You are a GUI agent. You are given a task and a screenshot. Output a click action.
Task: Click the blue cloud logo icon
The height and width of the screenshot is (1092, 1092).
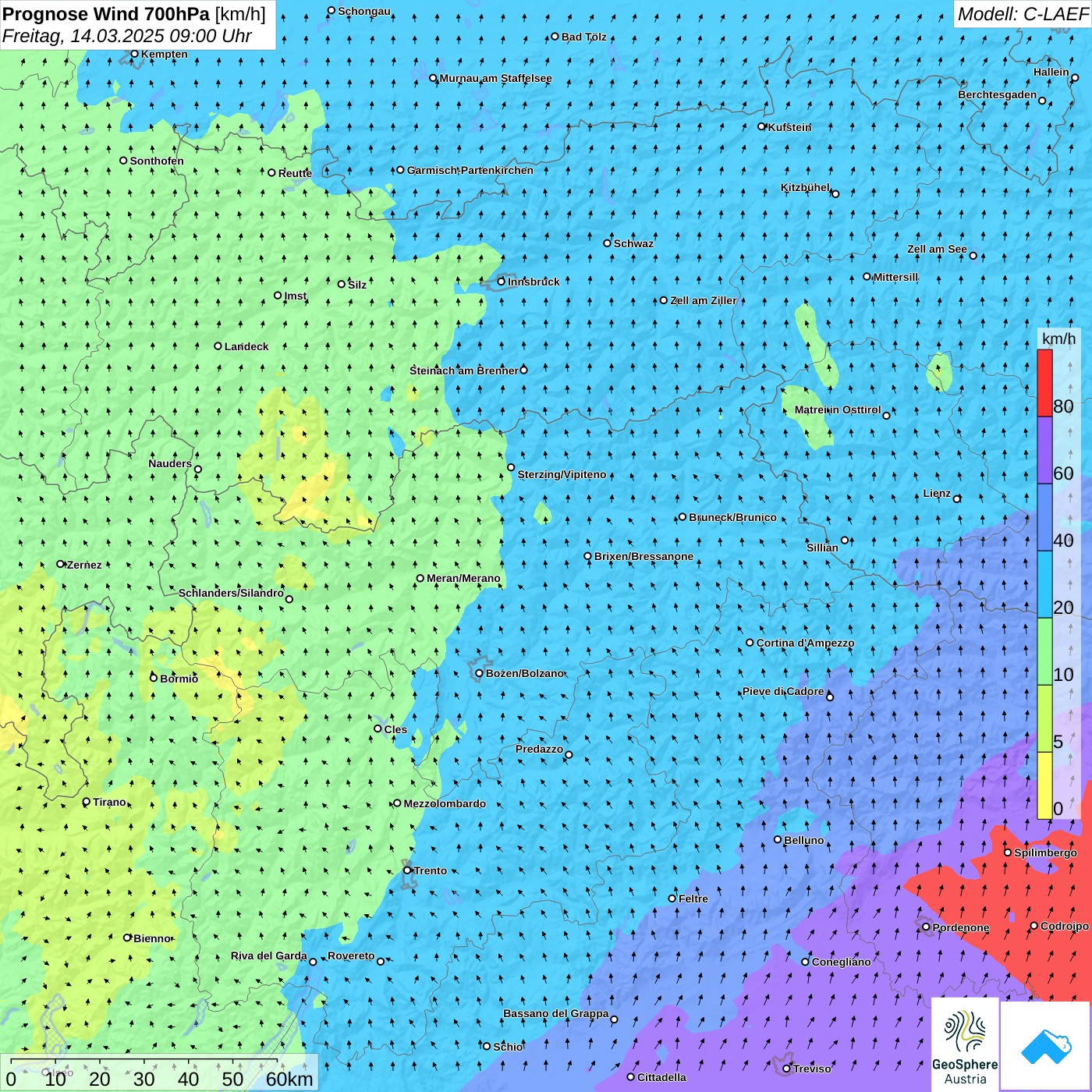(x=1046, y=1047)
